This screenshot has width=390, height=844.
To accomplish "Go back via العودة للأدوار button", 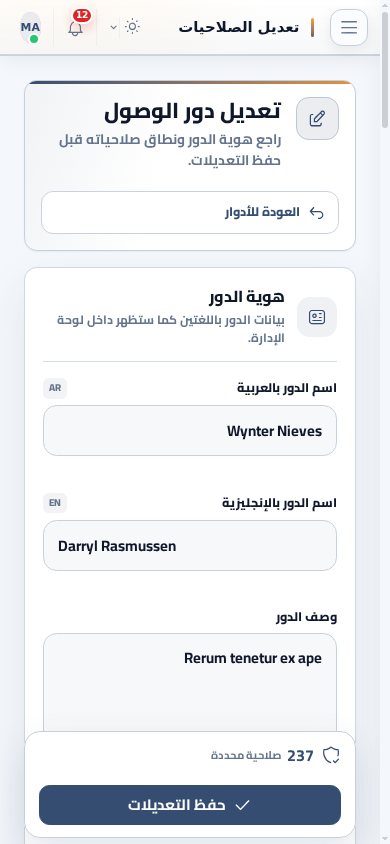I will pos(190,213).
